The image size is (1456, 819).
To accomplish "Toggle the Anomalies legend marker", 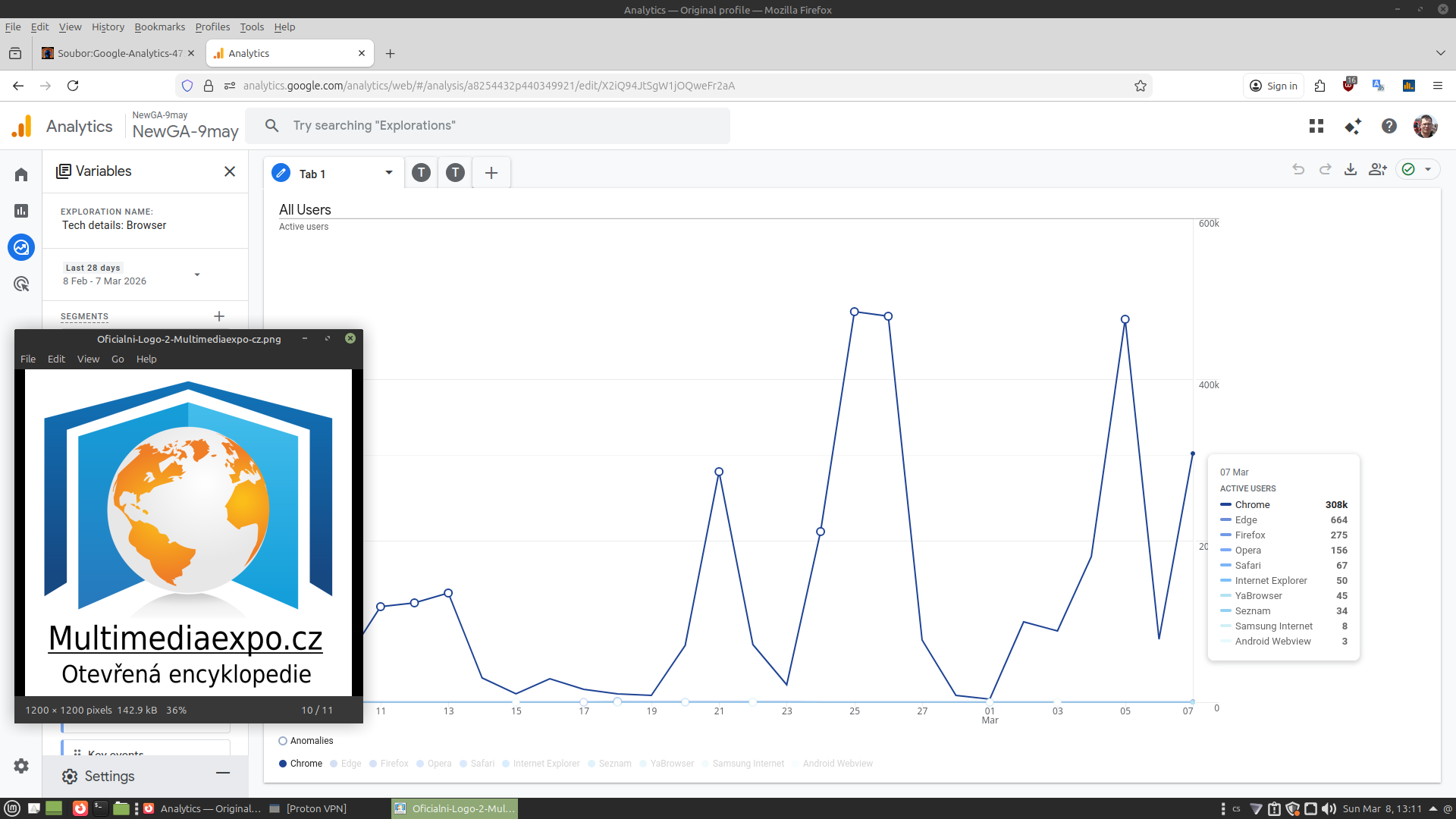I will pos(283,741).
